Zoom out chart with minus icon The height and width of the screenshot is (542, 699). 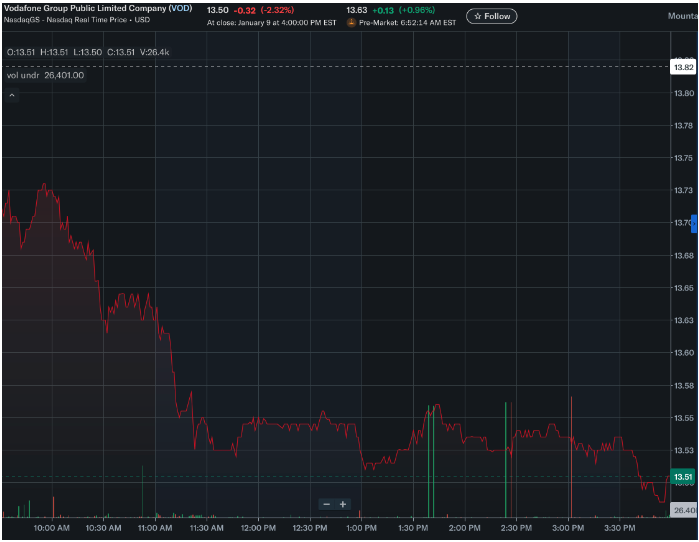[x=326, y=504]
